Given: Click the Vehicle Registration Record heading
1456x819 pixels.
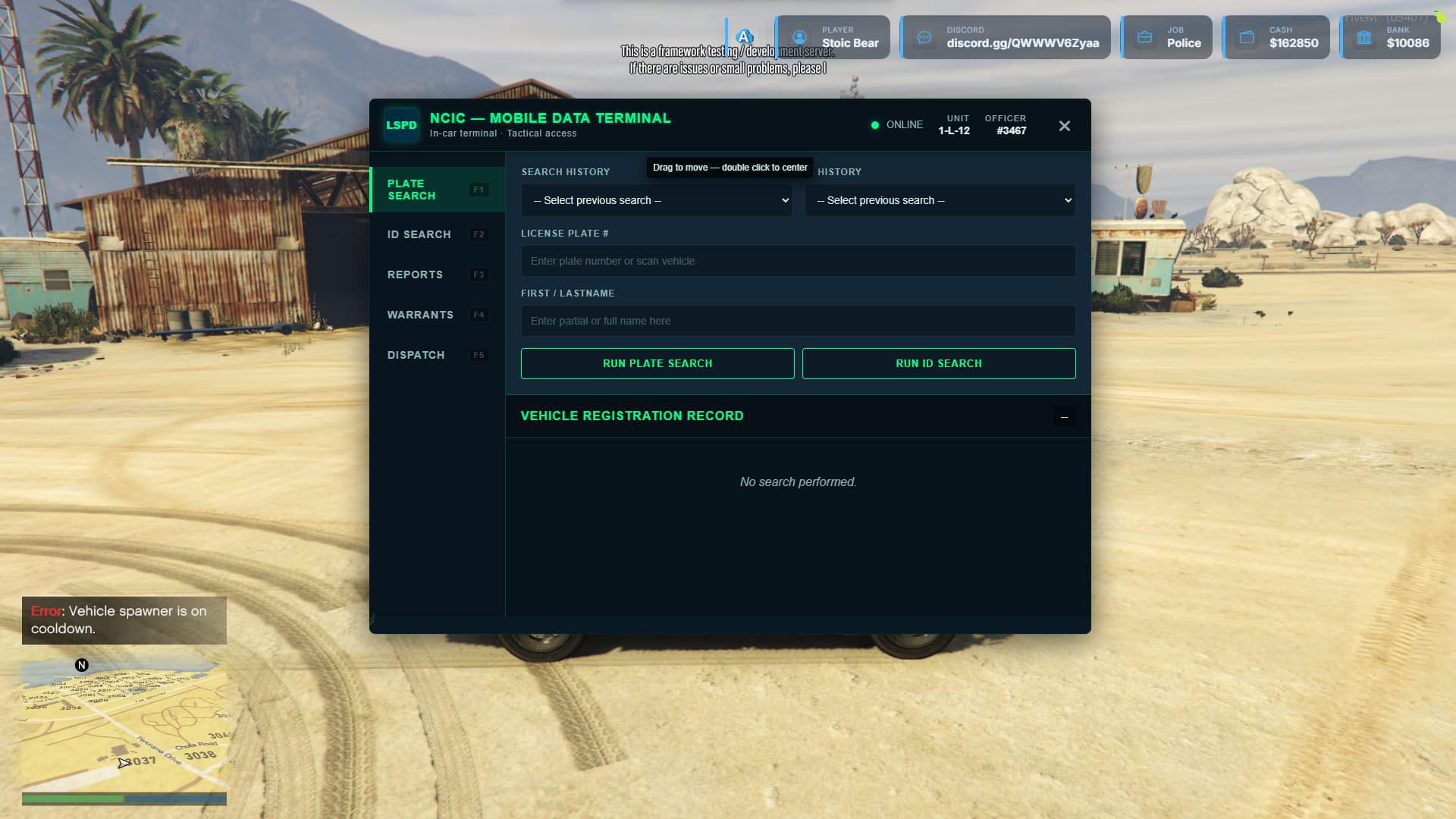Looking at the screenshot, I should tap(632, 416).
